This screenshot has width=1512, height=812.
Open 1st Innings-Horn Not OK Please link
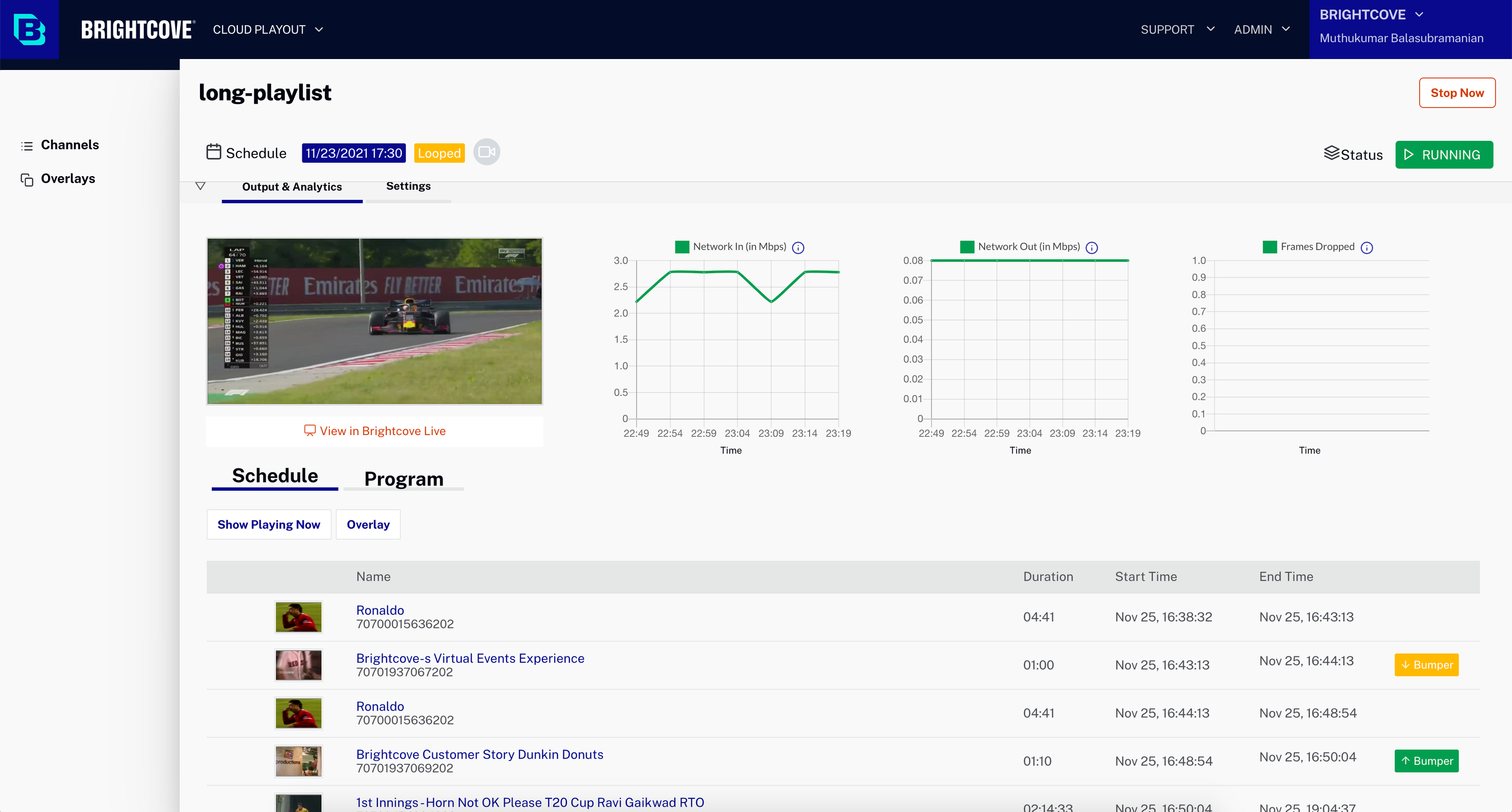[x=530, y=803]
